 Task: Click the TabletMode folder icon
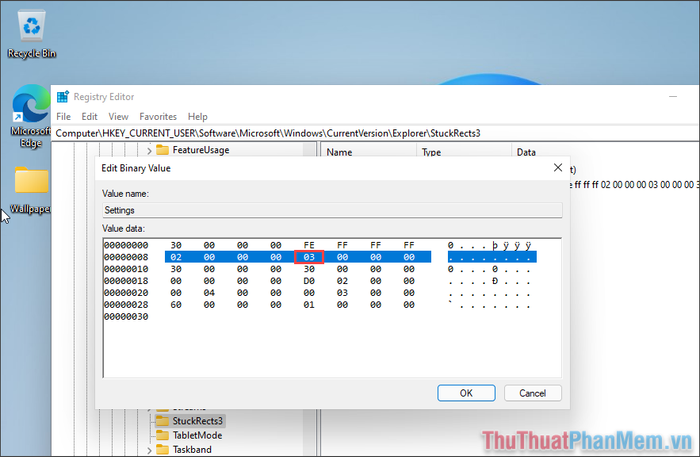(x=162, y=435)
